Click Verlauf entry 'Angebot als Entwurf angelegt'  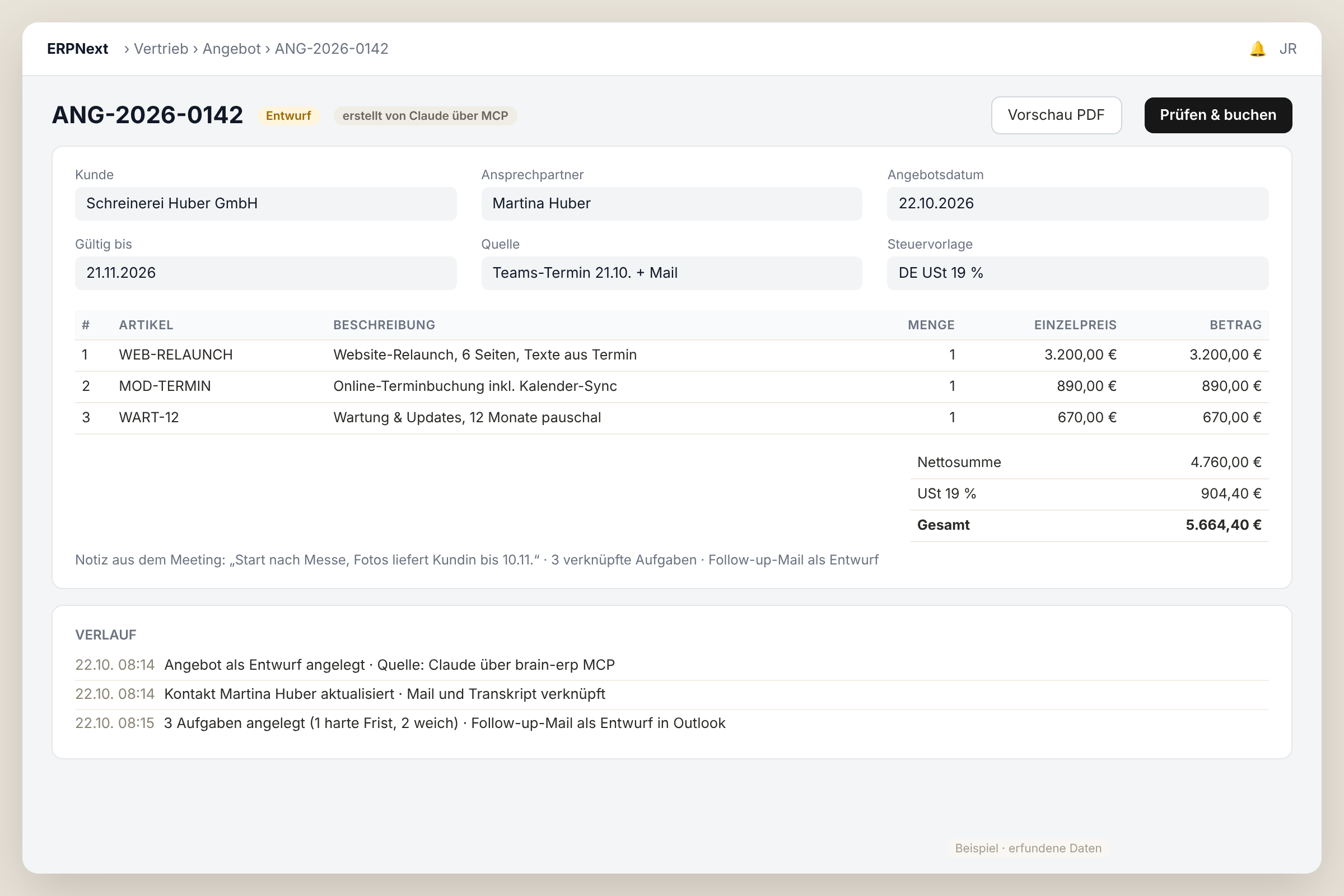pos(671,665)
